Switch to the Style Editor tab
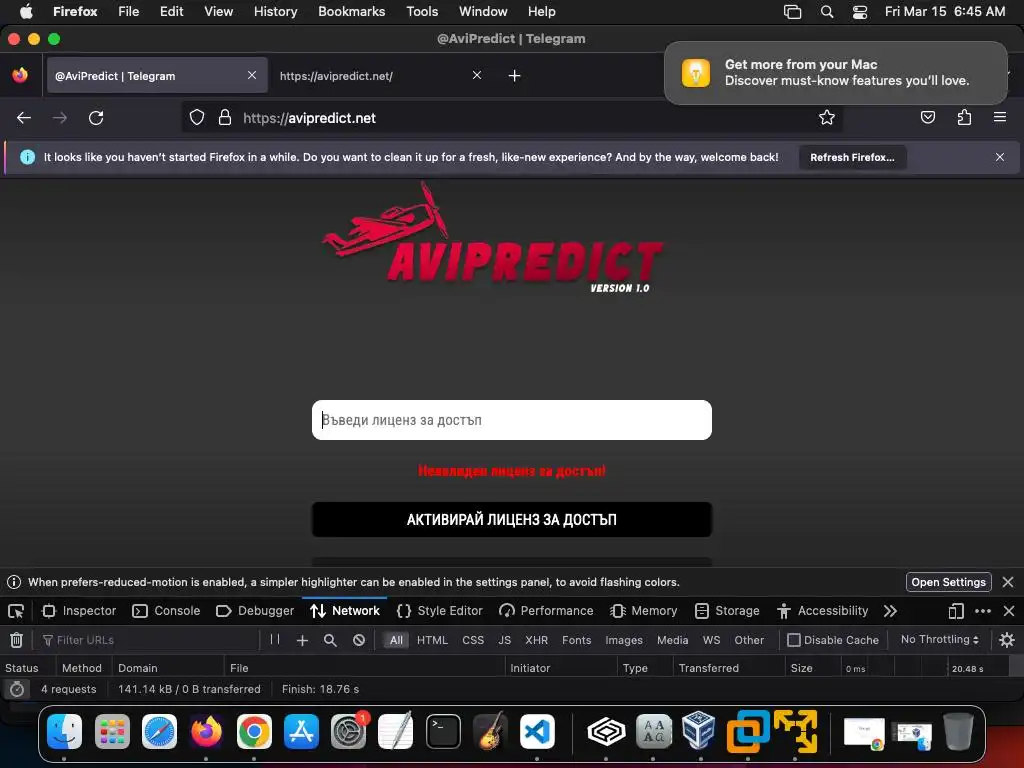Viewport: 1024px width, 768px height. click(x=440, y=611)
